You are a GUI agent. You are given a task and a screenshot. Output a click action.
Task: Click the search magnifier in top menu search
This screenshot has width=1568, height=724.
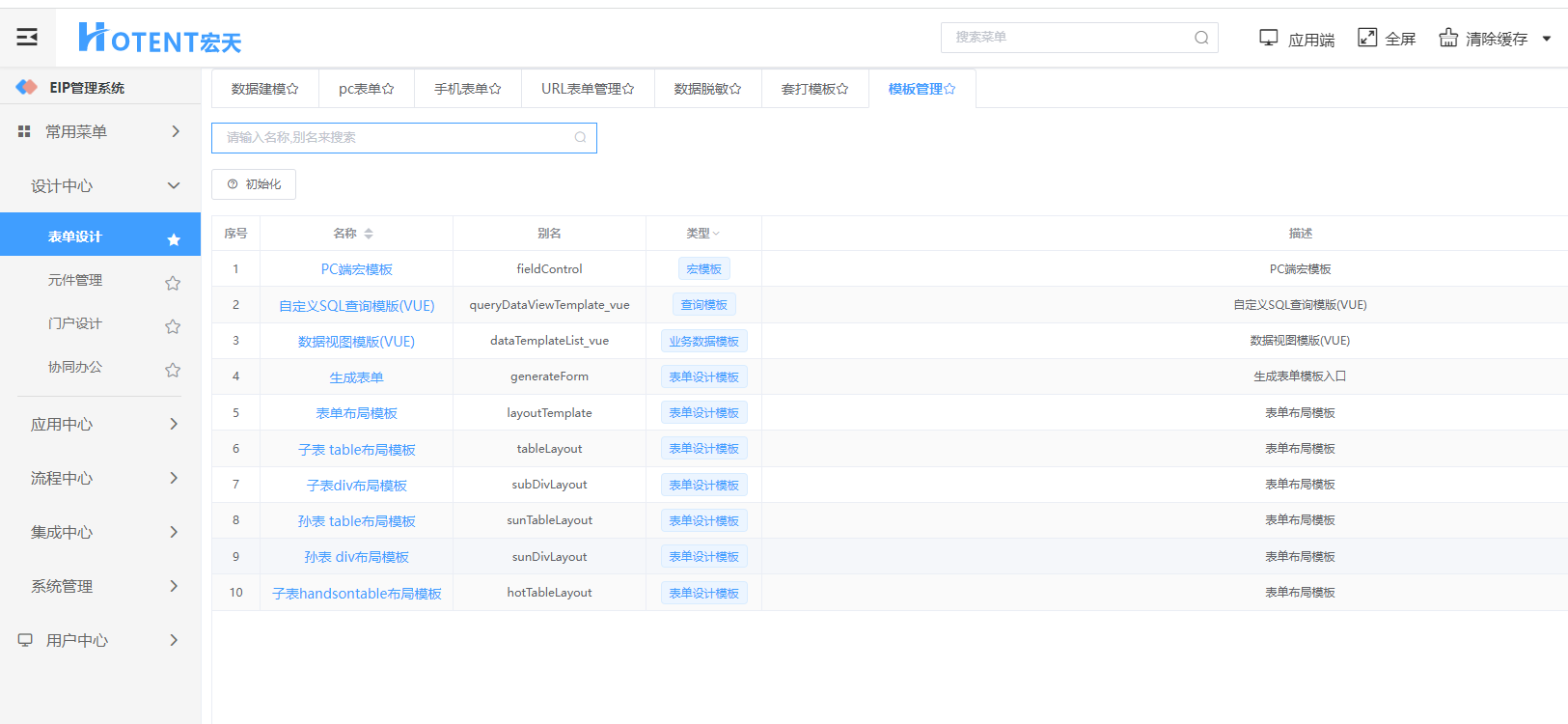[1201, 38]
